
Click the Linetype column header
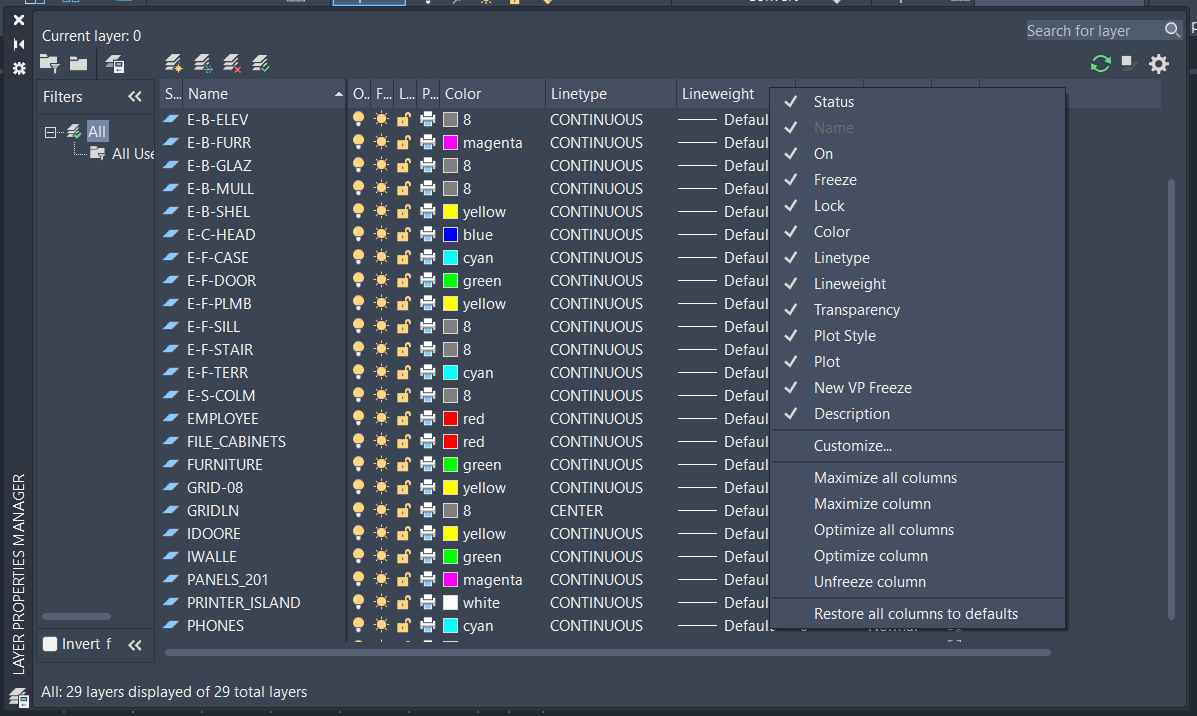pyautogui.click(x=611, y=94)
